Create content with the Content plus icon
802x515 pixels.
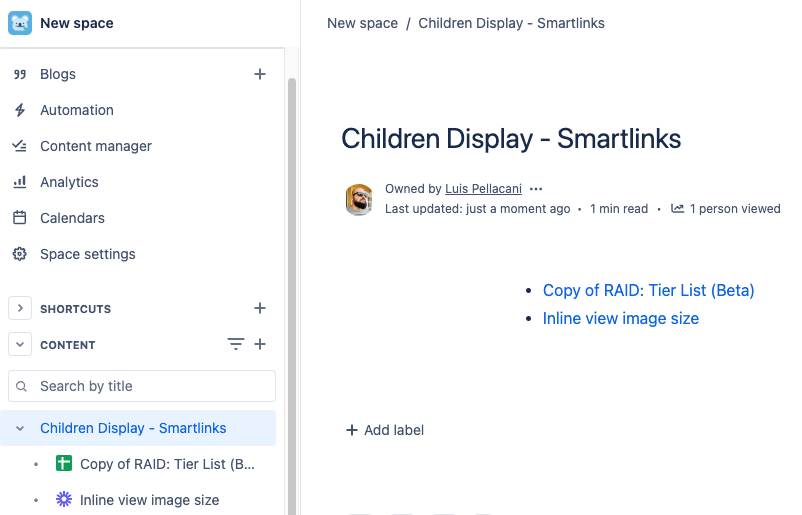[x=260, y=344]
